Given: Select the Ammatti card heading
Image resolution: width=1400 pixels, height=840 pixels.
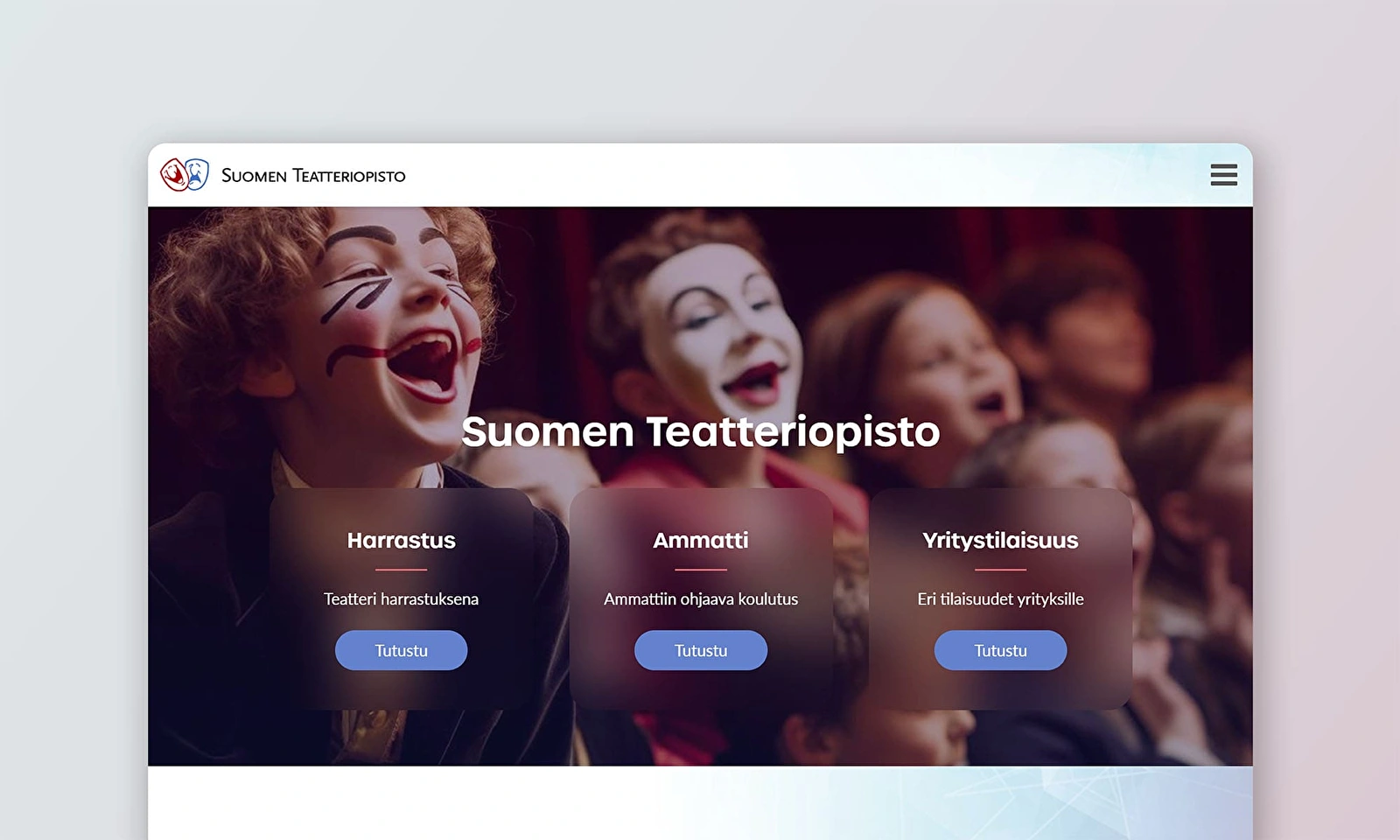Looking at the screenshot, I should click(701, 540).
